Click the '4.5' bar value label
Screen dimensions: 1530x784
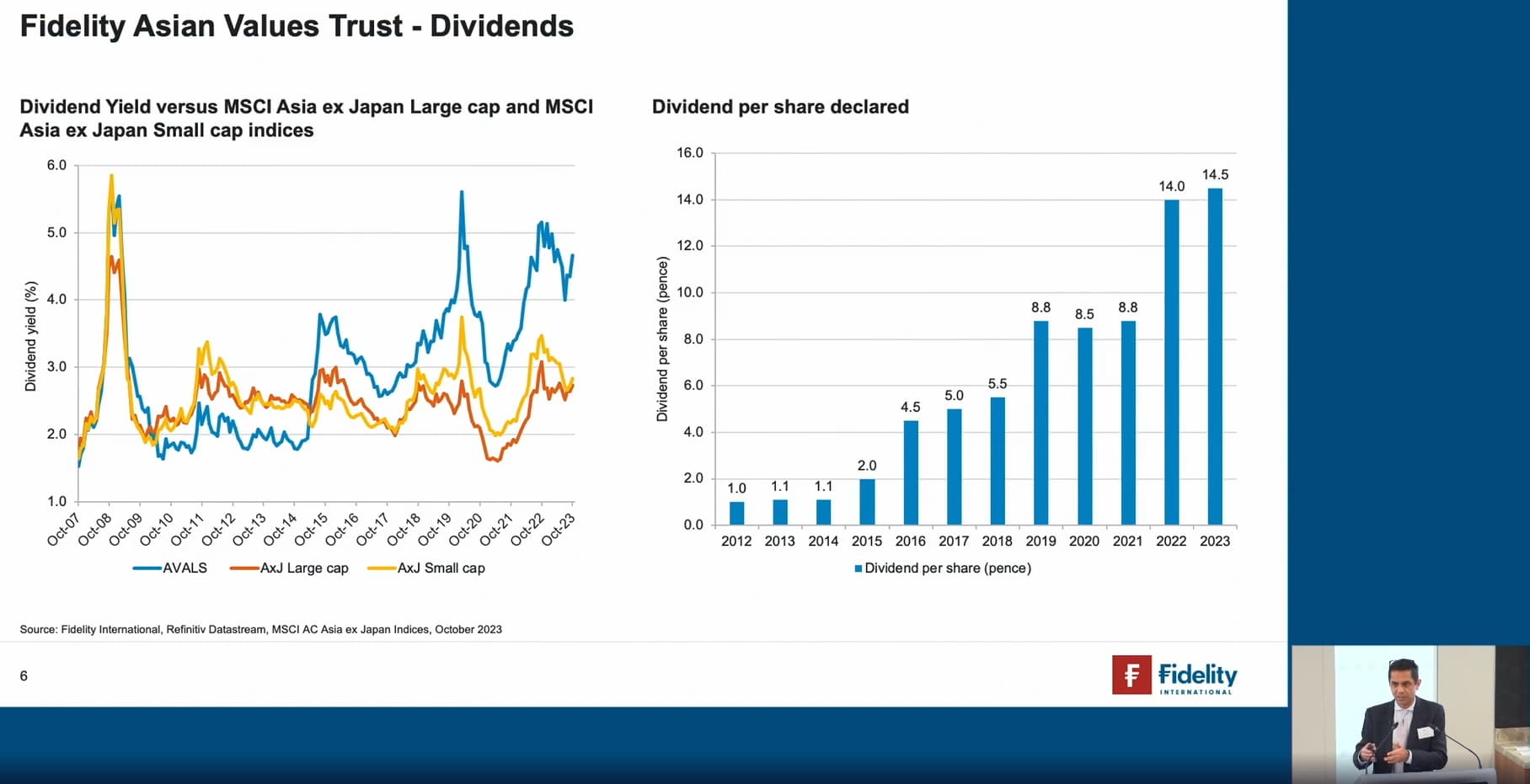tap(911, 407)
